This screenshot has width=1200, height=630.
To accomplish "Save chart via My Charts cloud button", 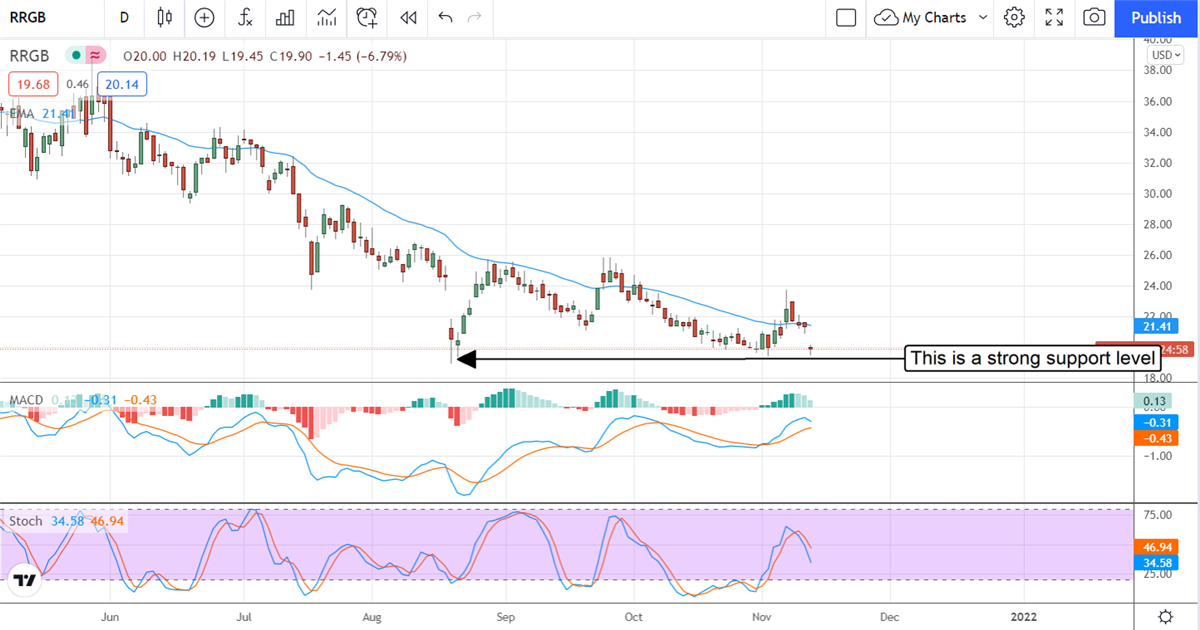I will pos(920,17).
